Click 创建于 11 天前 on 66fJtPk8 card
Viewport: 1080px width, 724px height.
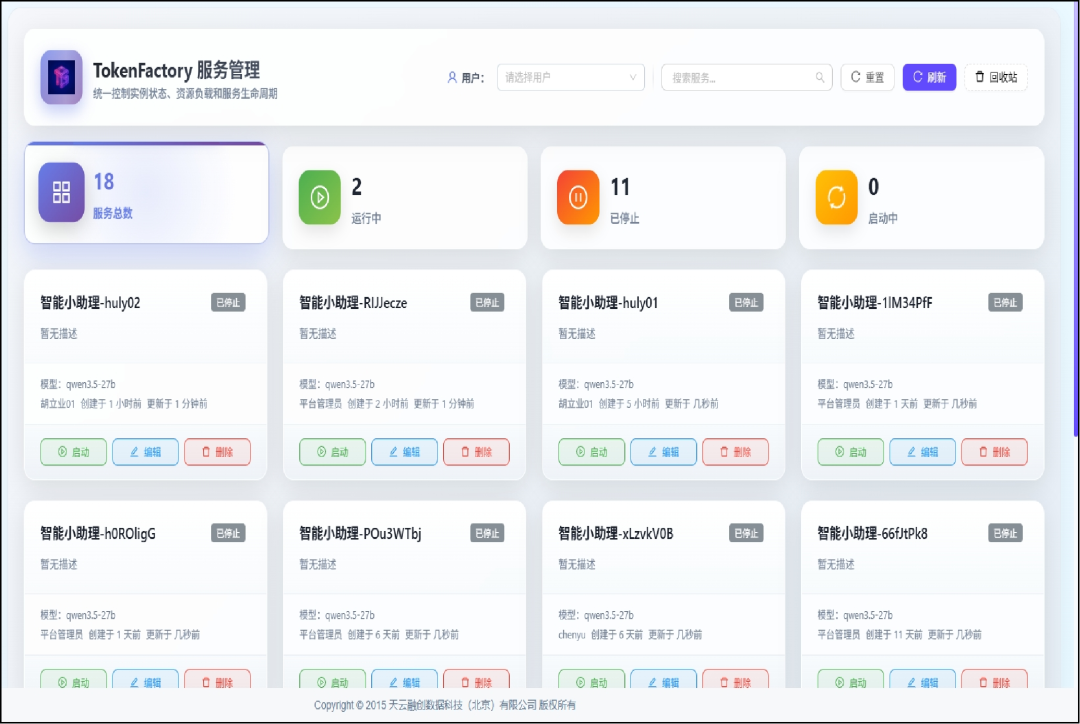click(893, 634)
